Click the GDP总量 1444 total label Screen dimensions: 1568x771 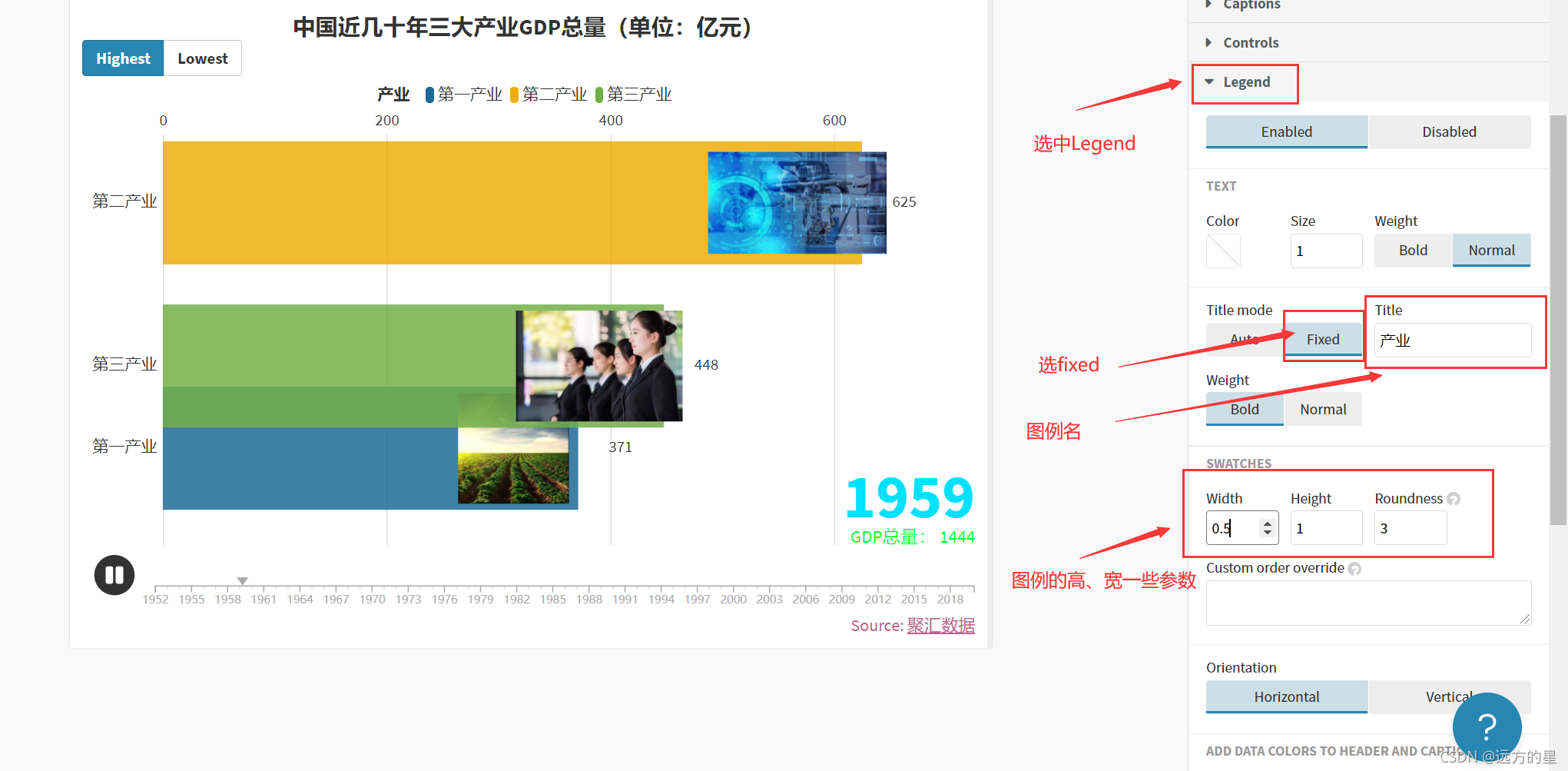click(x=913, y=537)
